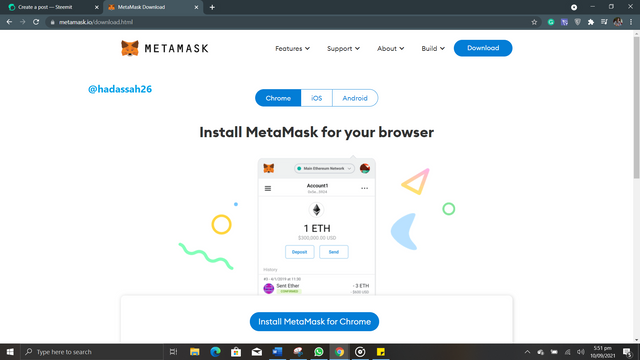Viewport: 640px width, 360px height.
Task: Open File Explorer from the taskbar
Action: pos(195,352)
